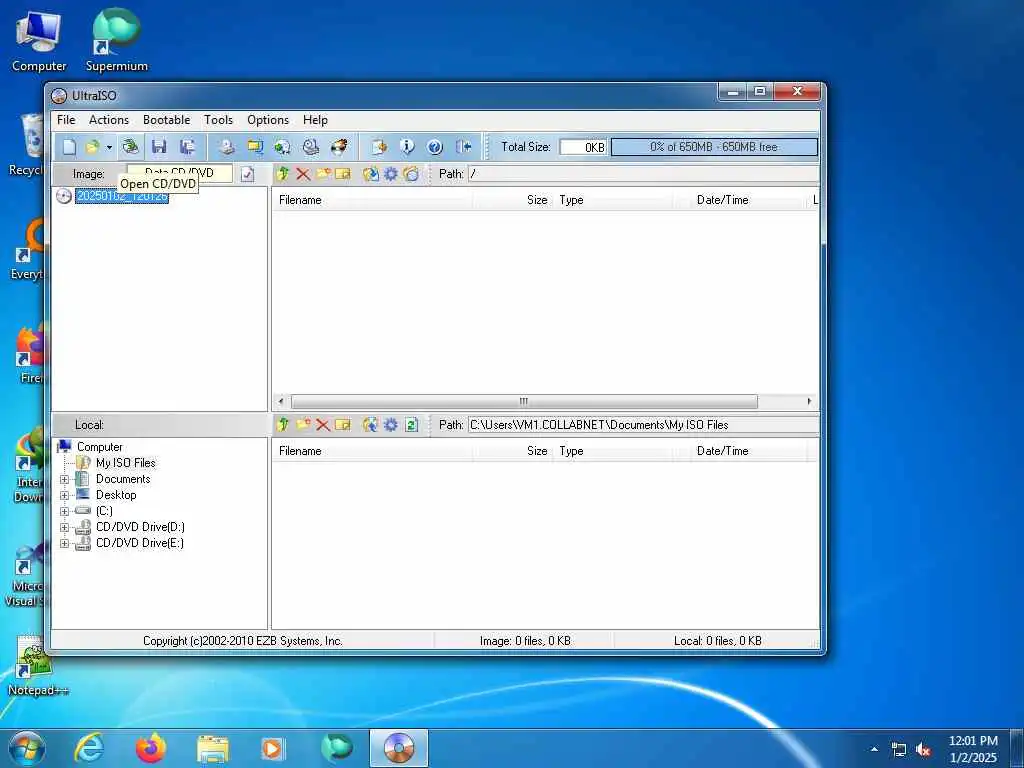Click the New Folder icon in Local pane toolbar
Viewport: 1024px width, 768px height.
point(303,424)
